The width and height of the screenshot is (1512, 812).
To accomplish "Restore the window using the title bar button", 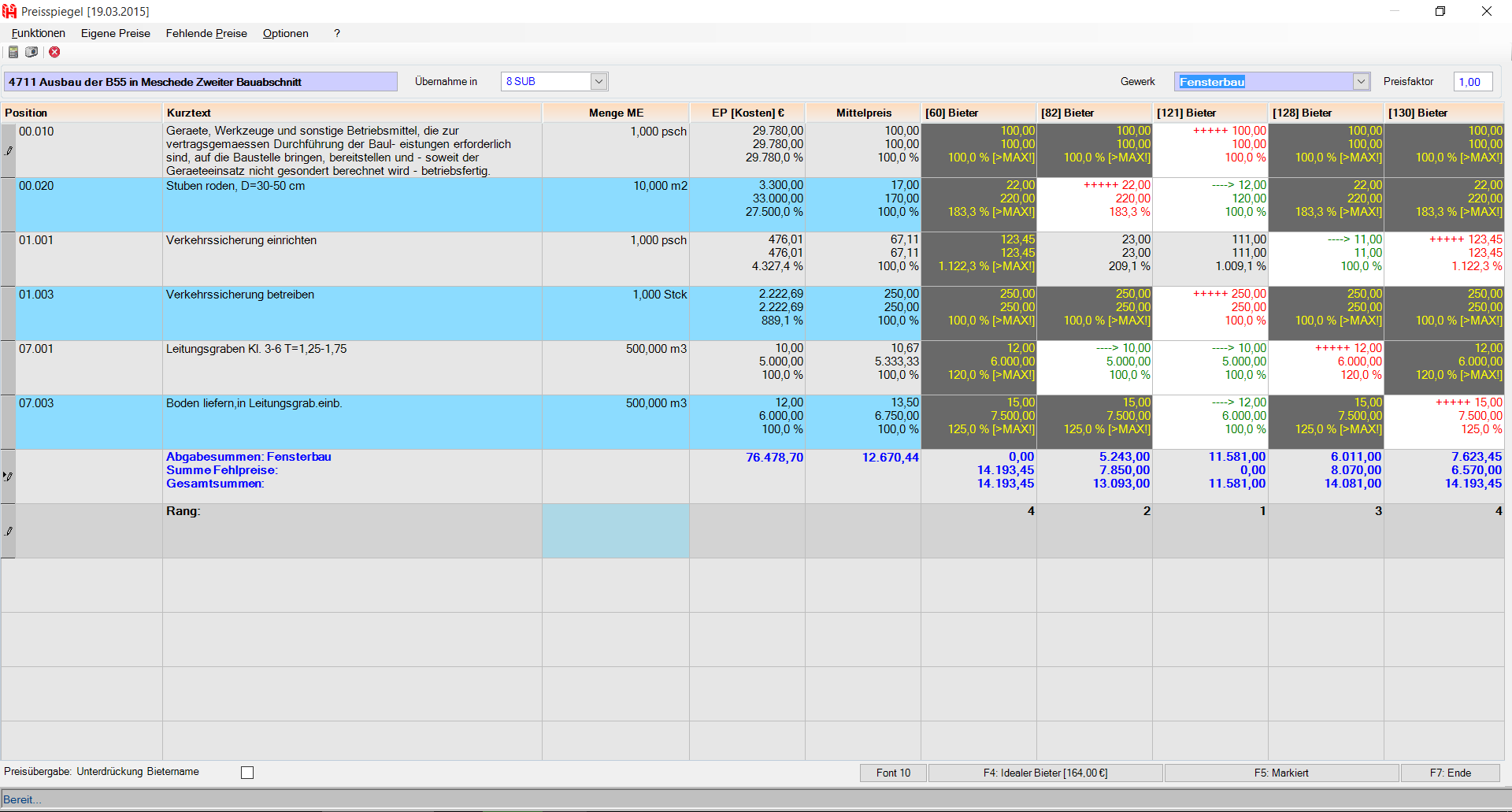I will (1440, 11).
